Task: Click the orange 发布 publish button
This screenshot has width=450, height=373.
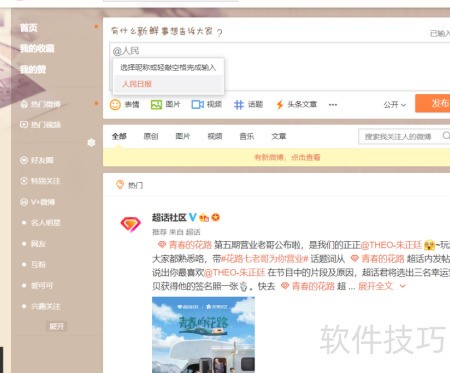Action: (x=433, y=103)
